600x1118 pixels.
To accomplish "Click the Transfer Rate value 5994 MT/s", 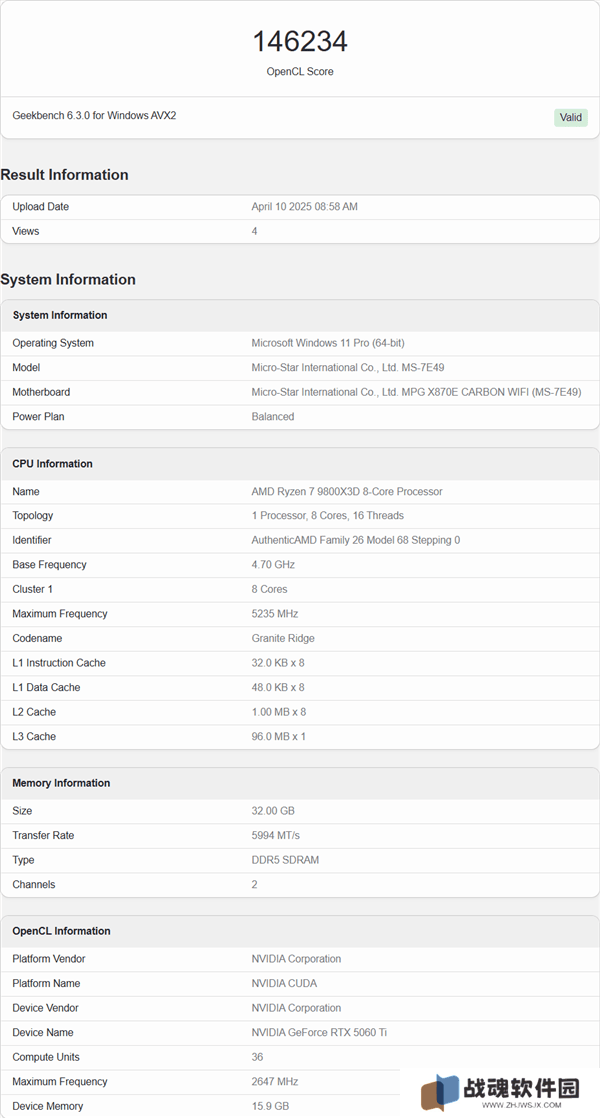I will tap(274, 836).
